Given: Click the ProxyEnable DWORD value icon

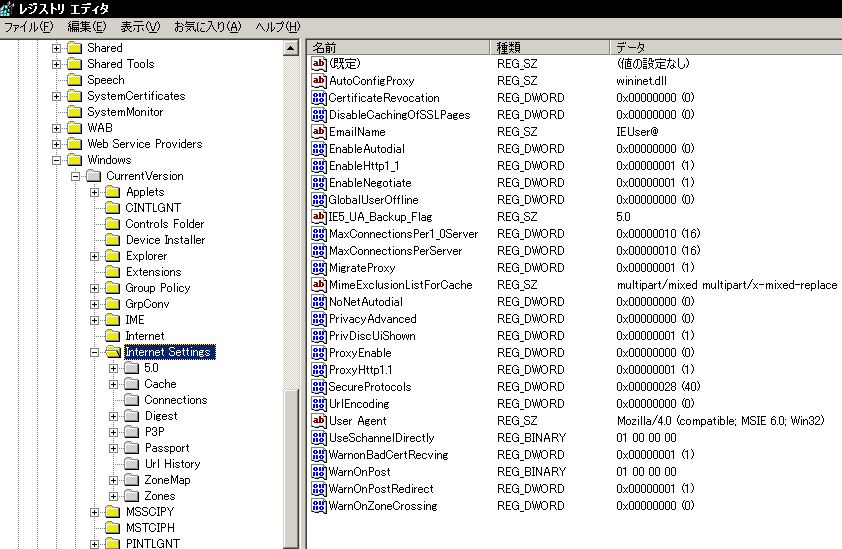Looking at the screenshot, I should [x=319, y=353].
